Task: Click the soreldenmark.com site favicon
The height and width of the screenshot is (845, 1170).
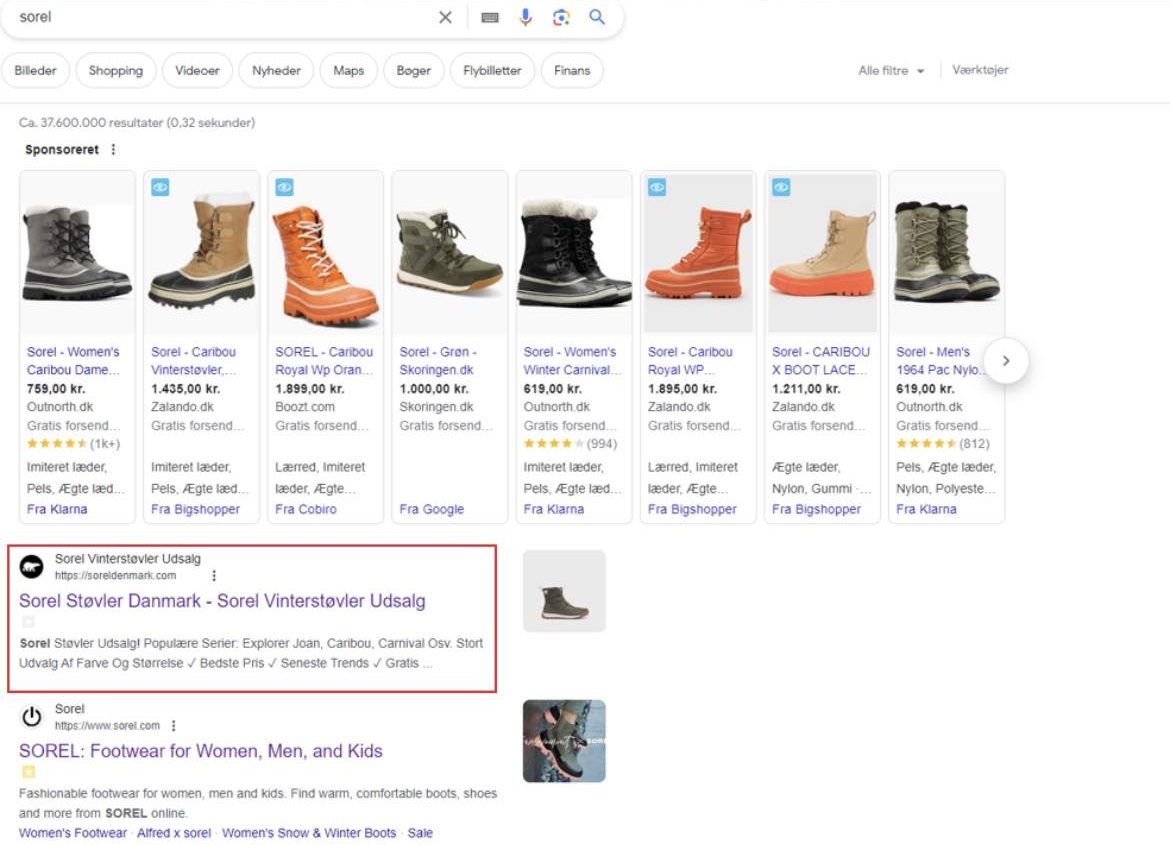Action: (31, 567)
